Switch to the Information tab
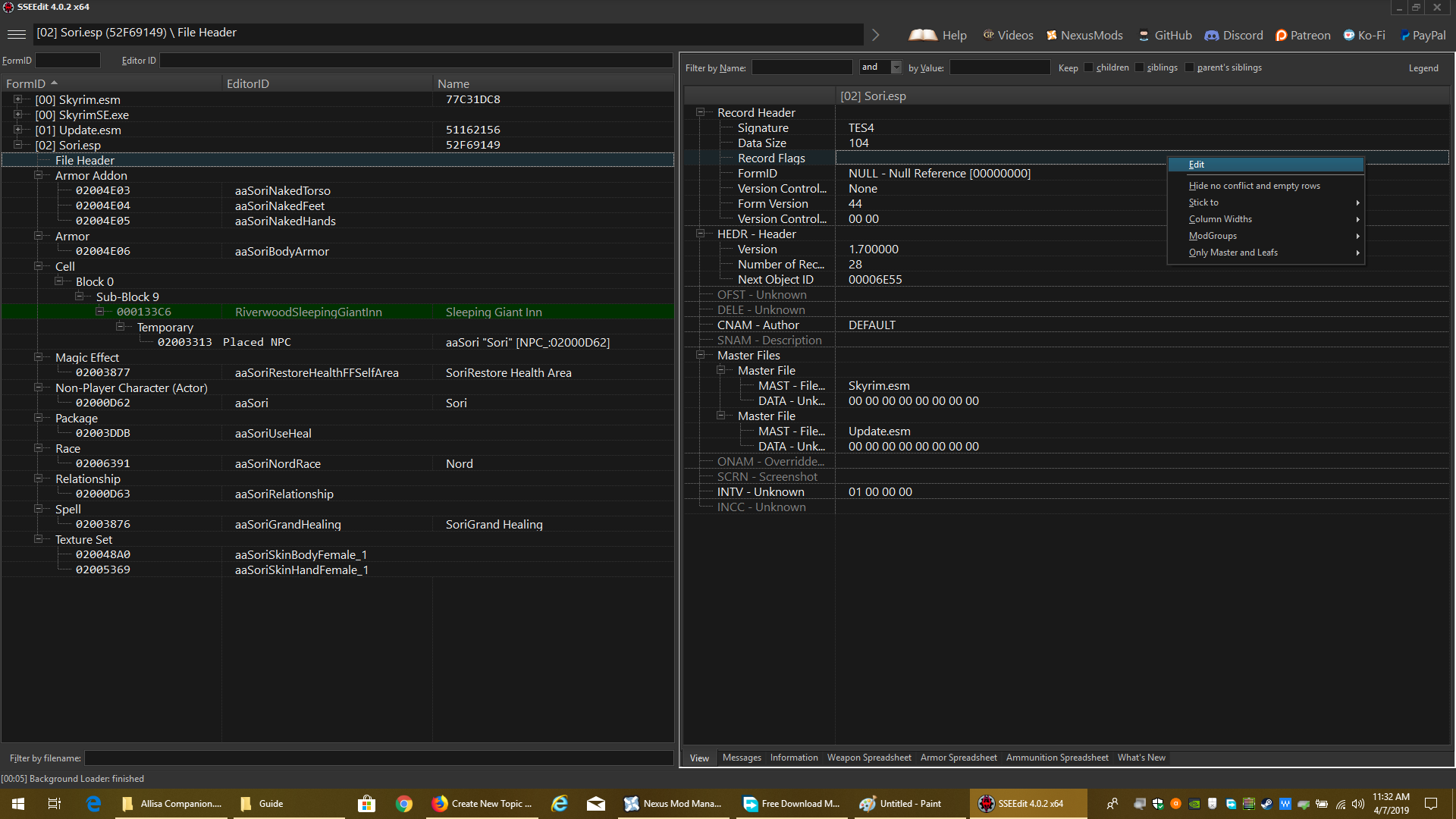Viewport: 1456px width, 819px height. [x=794, y=758]
